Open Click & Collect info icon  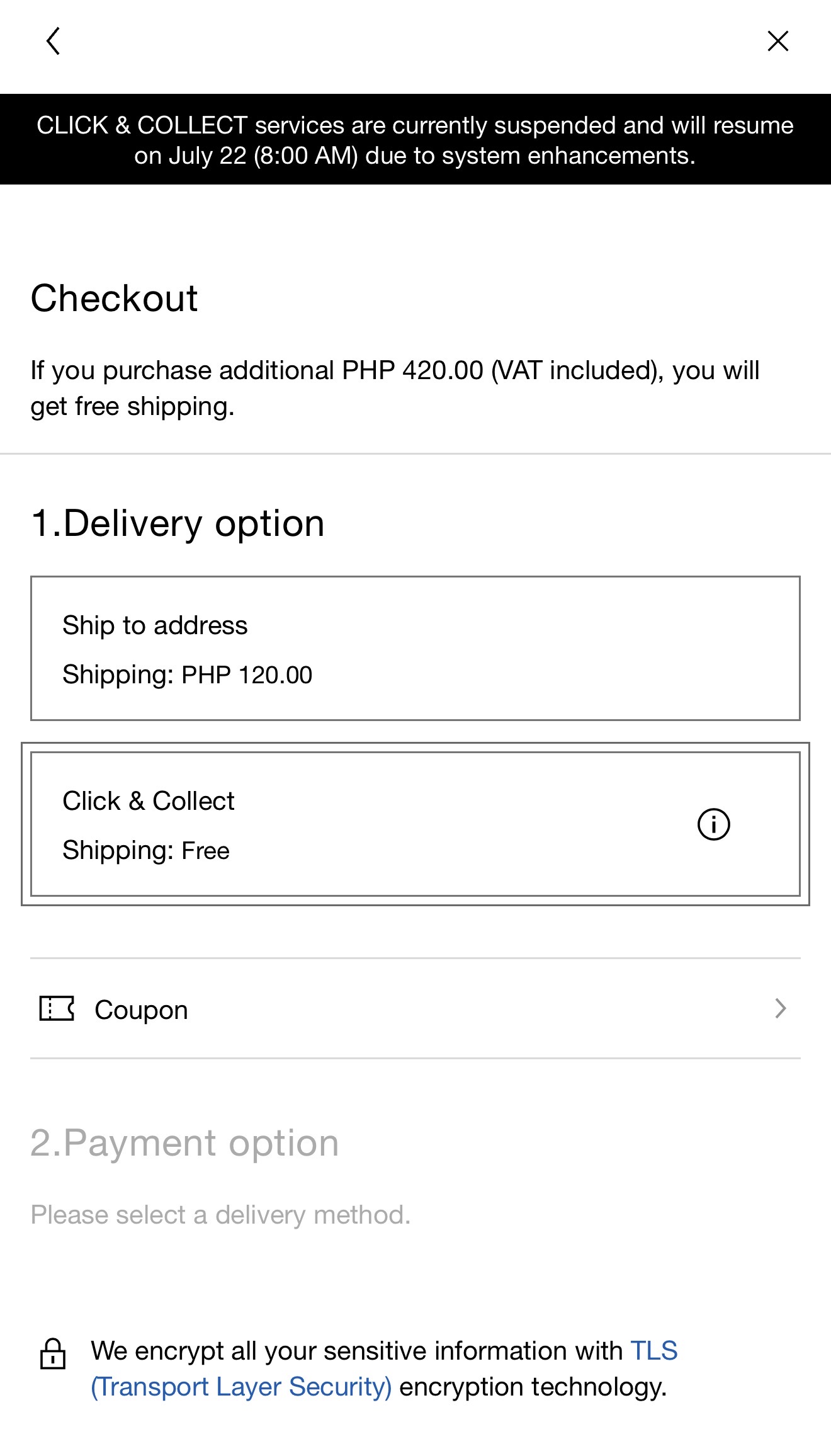tap(713, 824)
